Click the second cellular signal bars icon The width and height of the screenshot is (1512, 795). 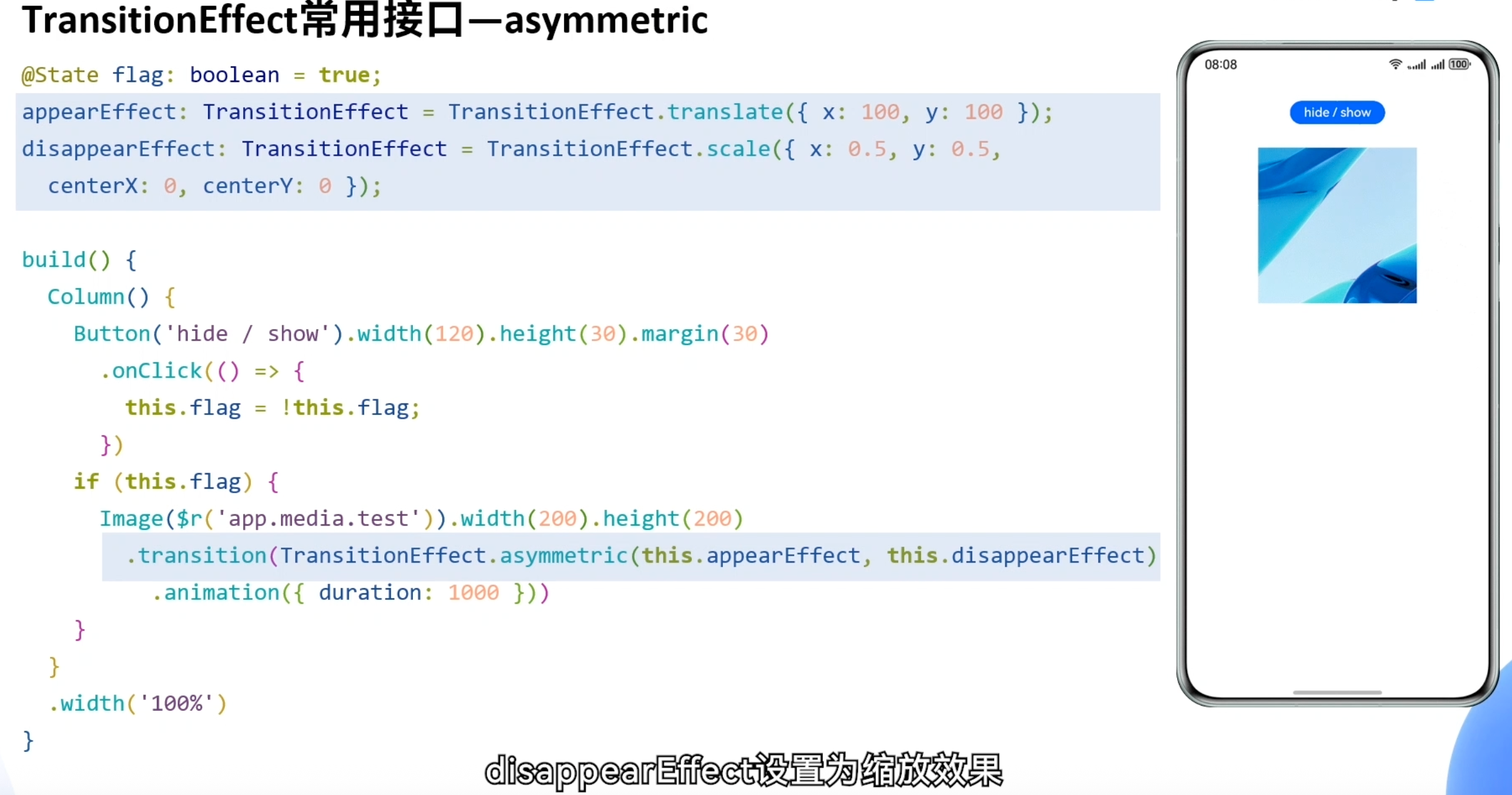pyautogui.click(x=1438, y=64)
